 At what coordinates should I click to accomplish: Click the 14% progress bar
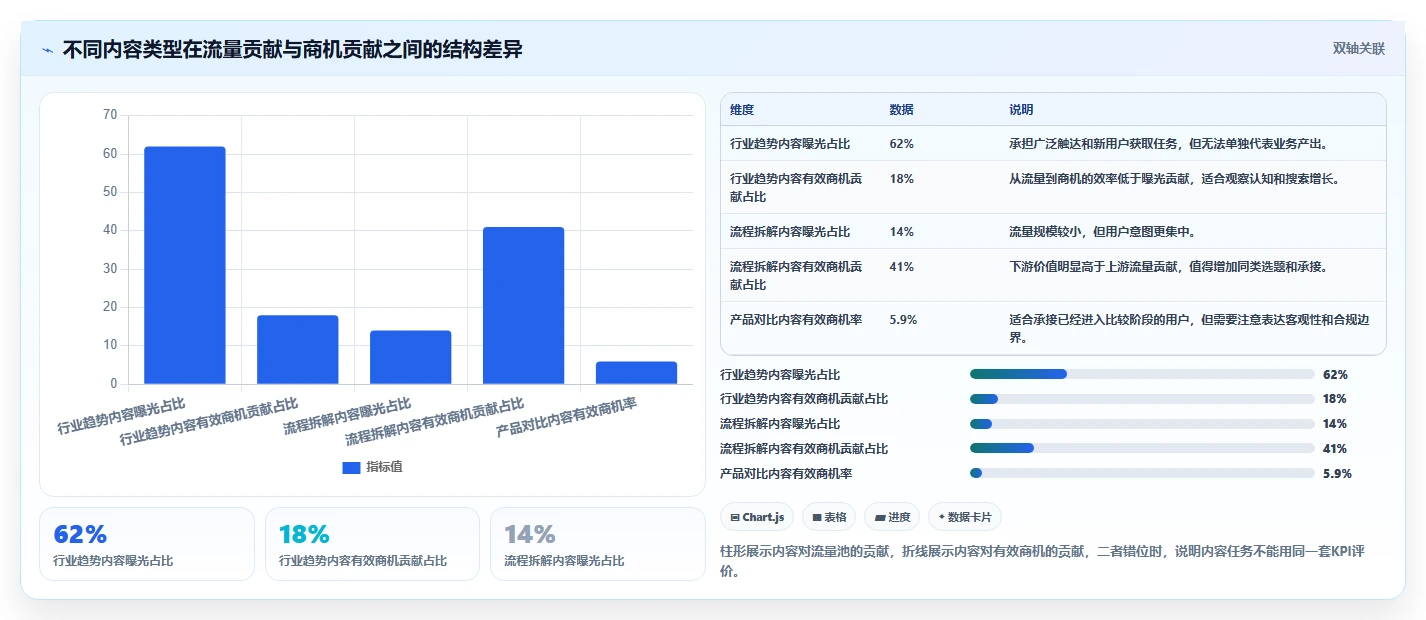click(x=1142, y=424)
